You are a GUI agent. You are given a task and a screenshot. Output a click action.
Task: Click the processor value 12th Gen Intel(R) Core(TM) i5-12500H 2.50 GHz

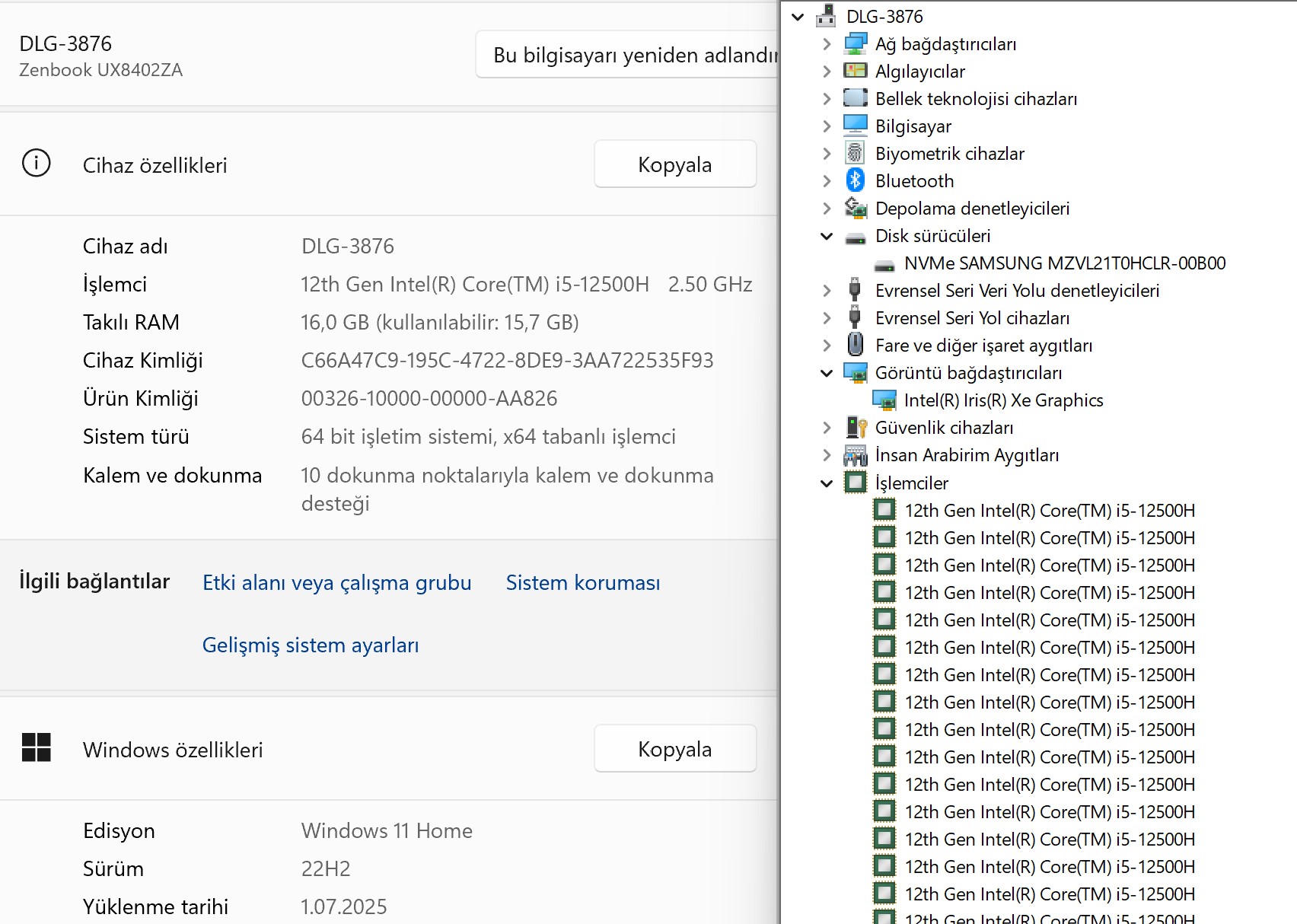click(527, 285)
